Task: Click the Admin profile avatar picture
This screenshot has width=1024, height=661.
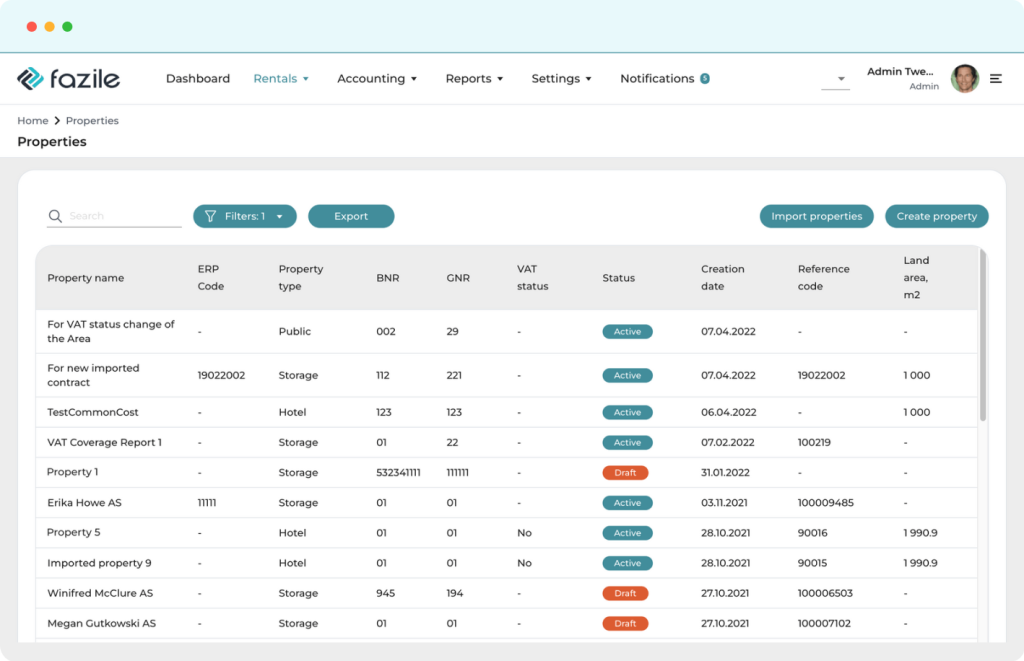Action: coord(964,78)
